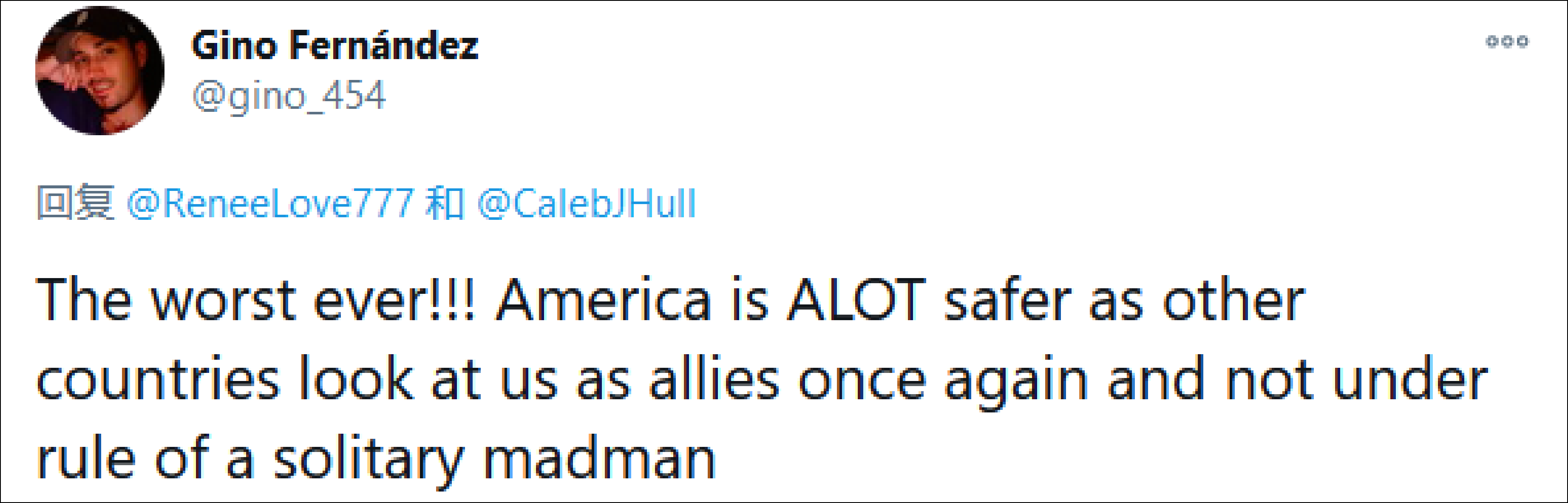Open the @CalebJHull mention link
This screenshot has height=503, width=1568.
tap(586, 203)
